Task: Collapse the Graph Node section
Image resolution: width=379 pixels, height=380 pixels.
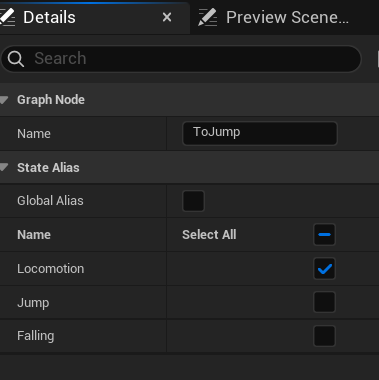Action: (4, 100)
